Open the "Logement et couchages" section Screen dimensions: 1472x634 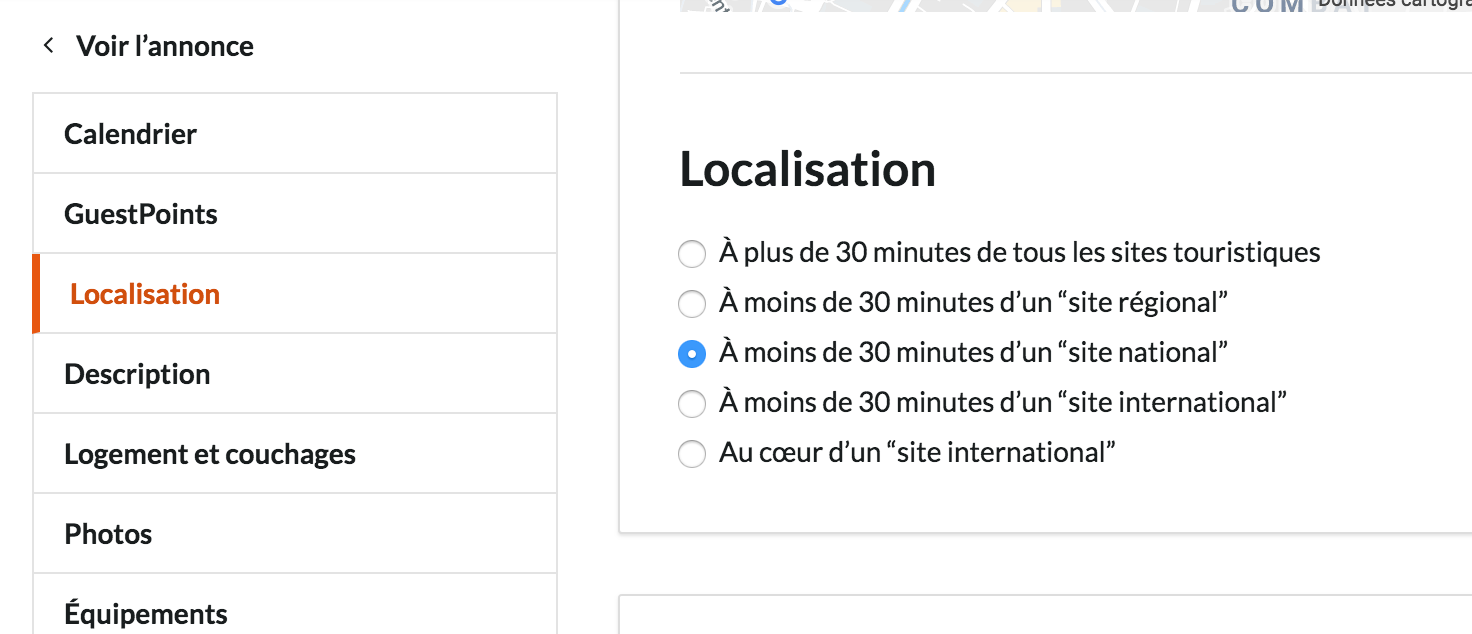click(210, 453)
